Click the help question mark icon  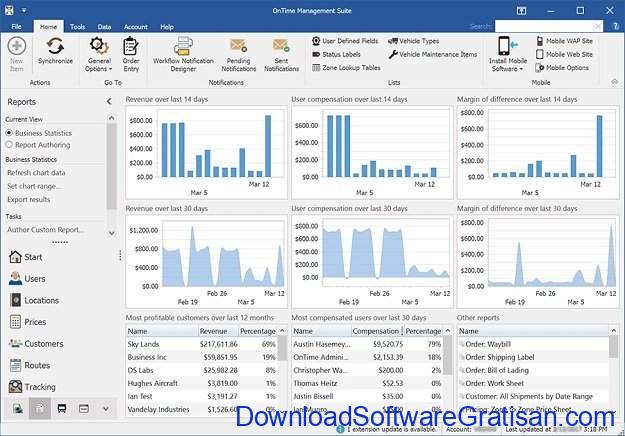click(x=615, y=26)
